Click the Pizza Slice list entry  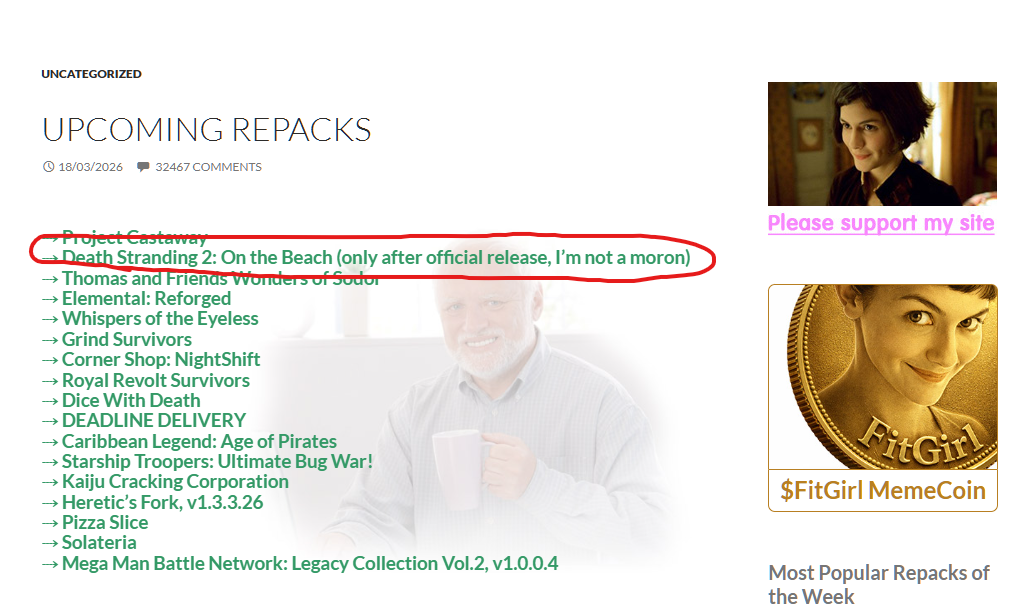[x=105, y=522]
